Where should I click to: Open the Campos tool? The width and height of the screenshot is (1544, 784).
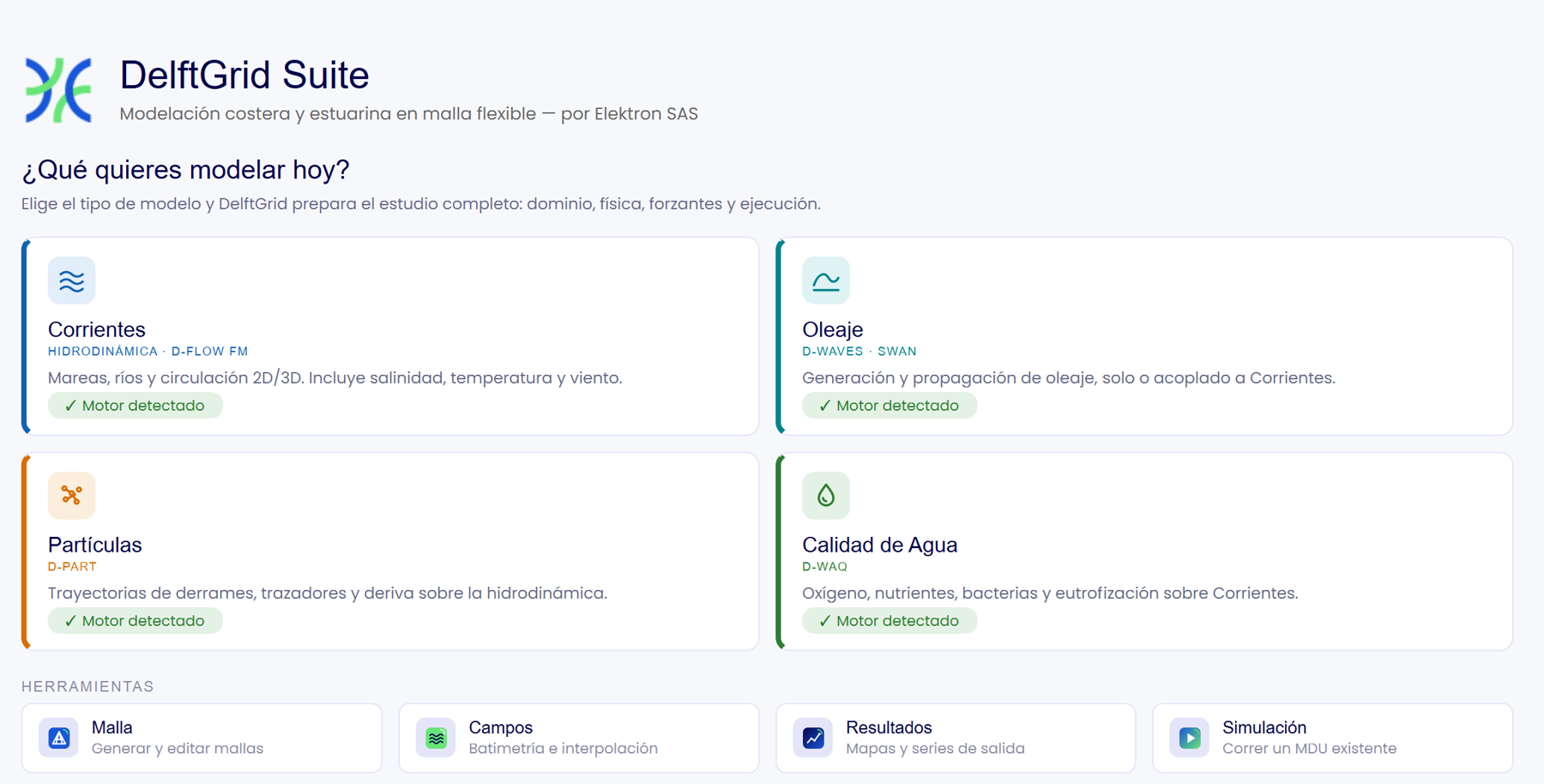tap(579, 738)
